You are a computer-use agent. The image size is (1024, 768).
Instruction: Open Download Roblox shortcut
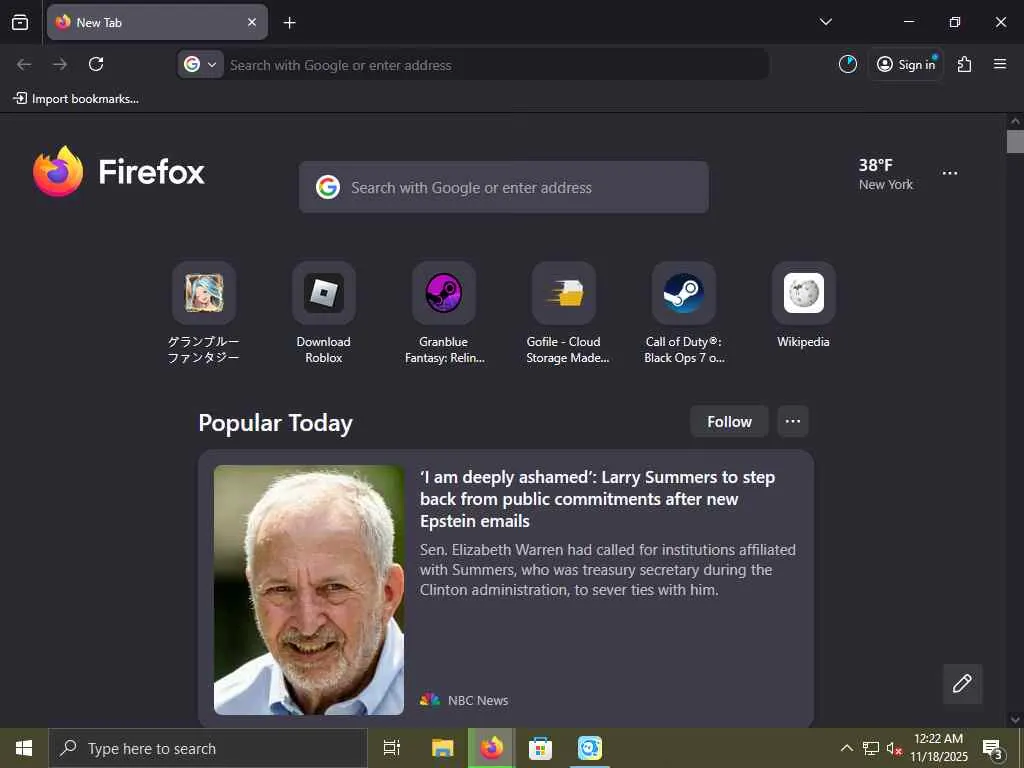tap(324, 313)
